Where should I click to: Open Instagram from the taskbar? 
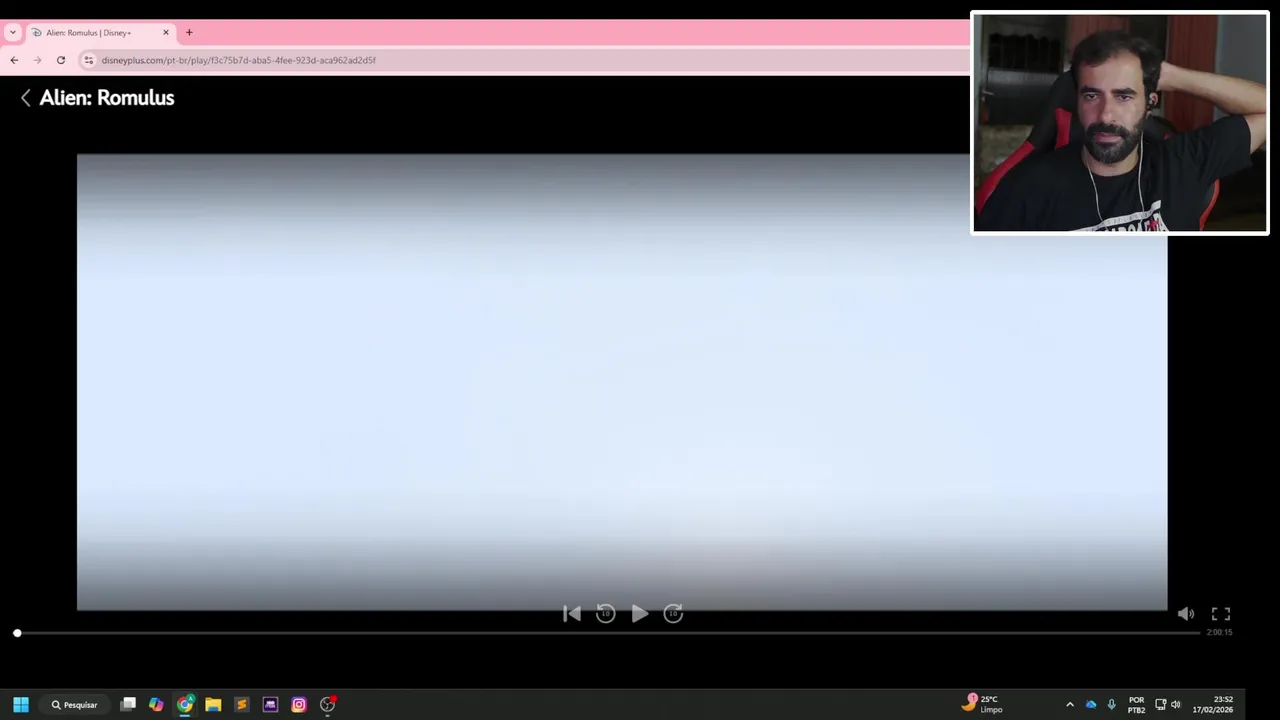(x=298, y=704)
